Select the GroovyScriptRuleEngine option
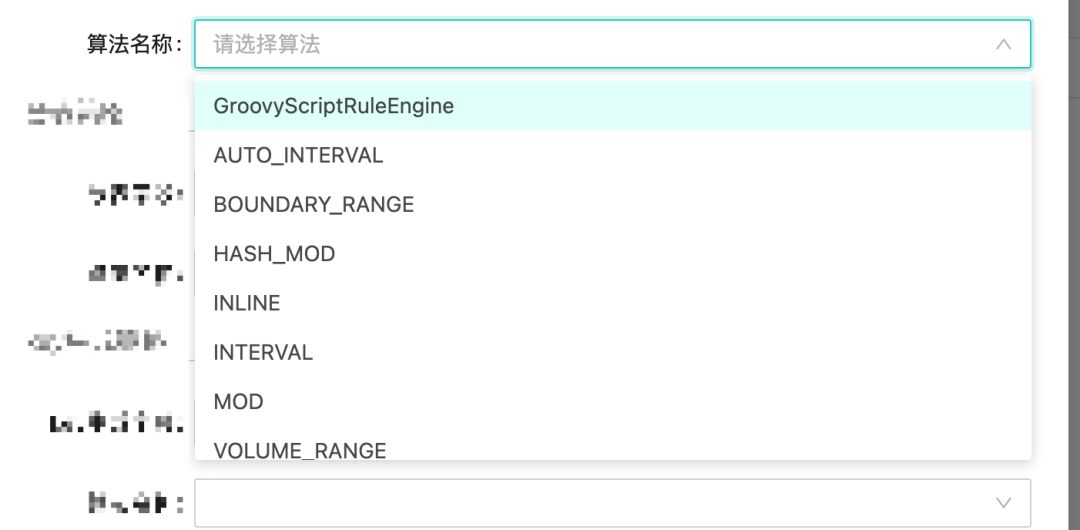This screenshot has height=530, width=1080. (334, 106)
